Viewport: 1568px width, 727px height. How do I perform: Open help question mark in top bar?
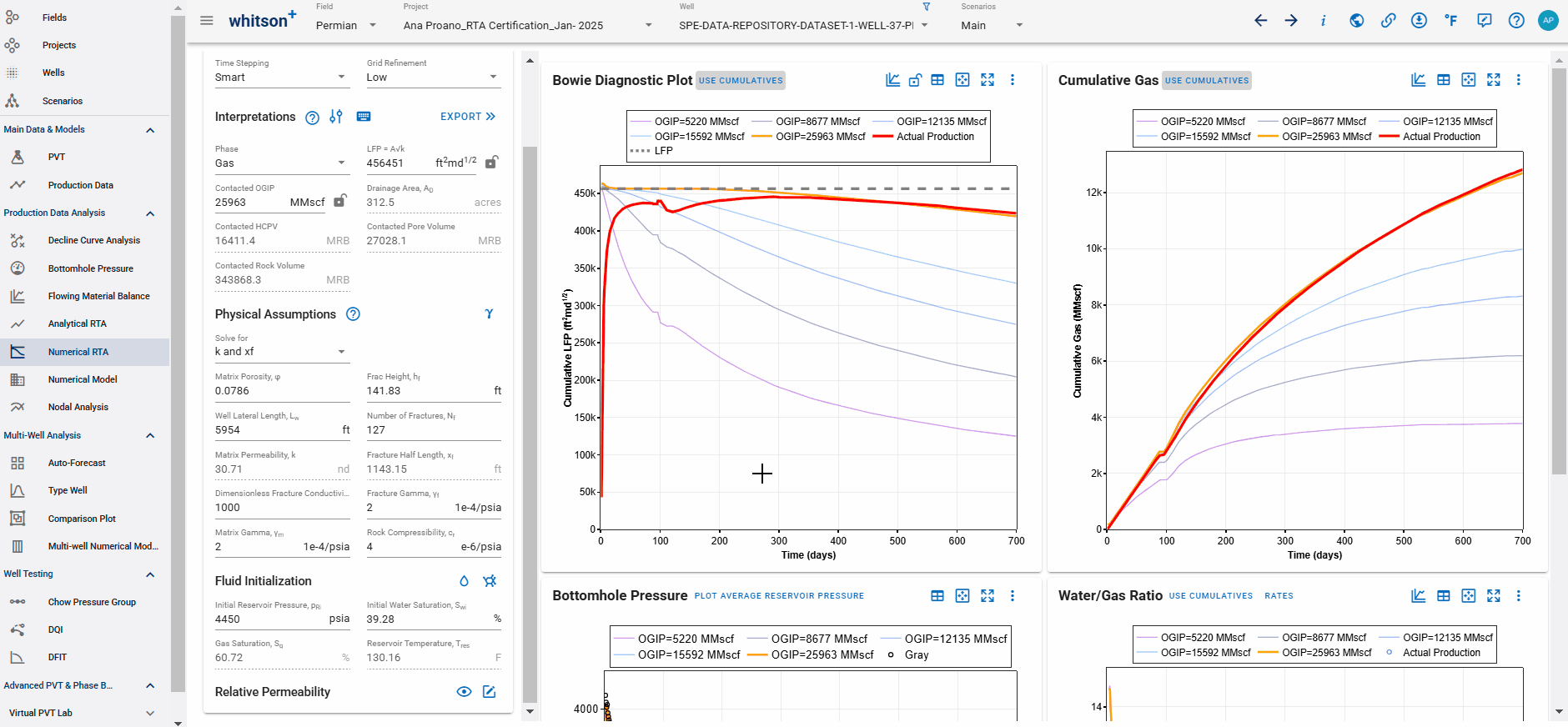(x=1516, y=21)
